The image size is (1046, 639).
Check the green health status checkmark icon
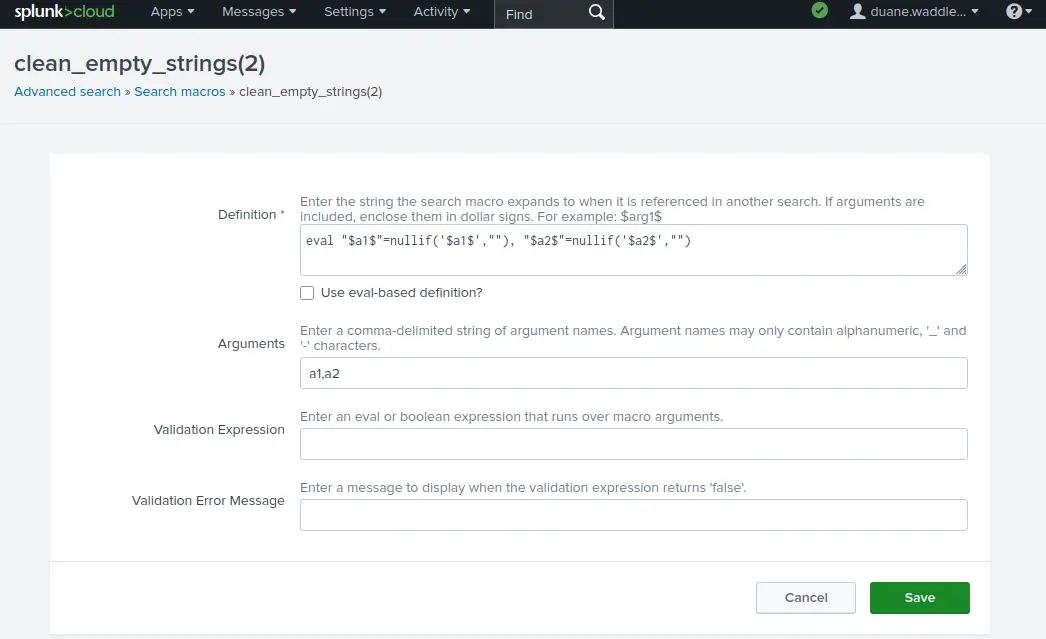pyautogui.click(x=819, y=13)
